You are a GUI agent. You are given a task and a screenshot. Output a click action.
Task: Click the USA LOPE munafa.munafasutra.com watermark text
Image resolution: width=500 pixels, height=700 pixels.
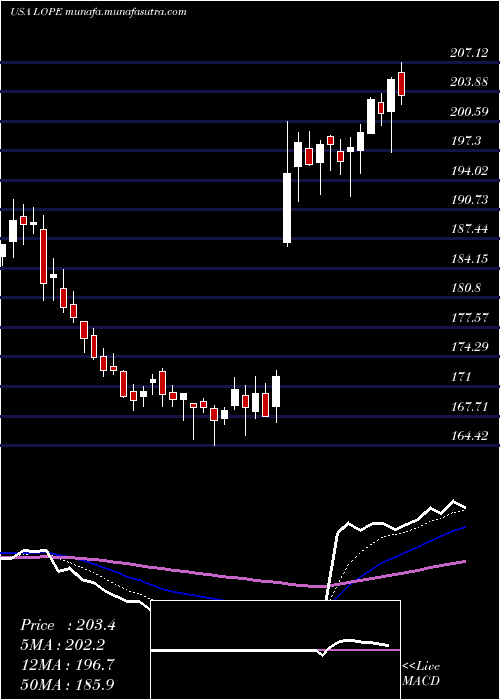coord(98,12)
